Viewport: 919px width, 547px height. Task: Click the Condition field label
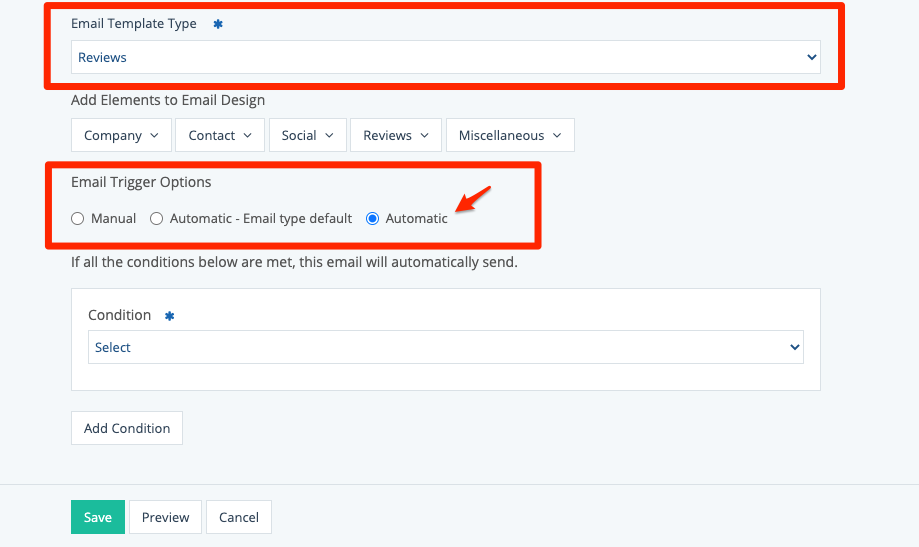point(119,315)
